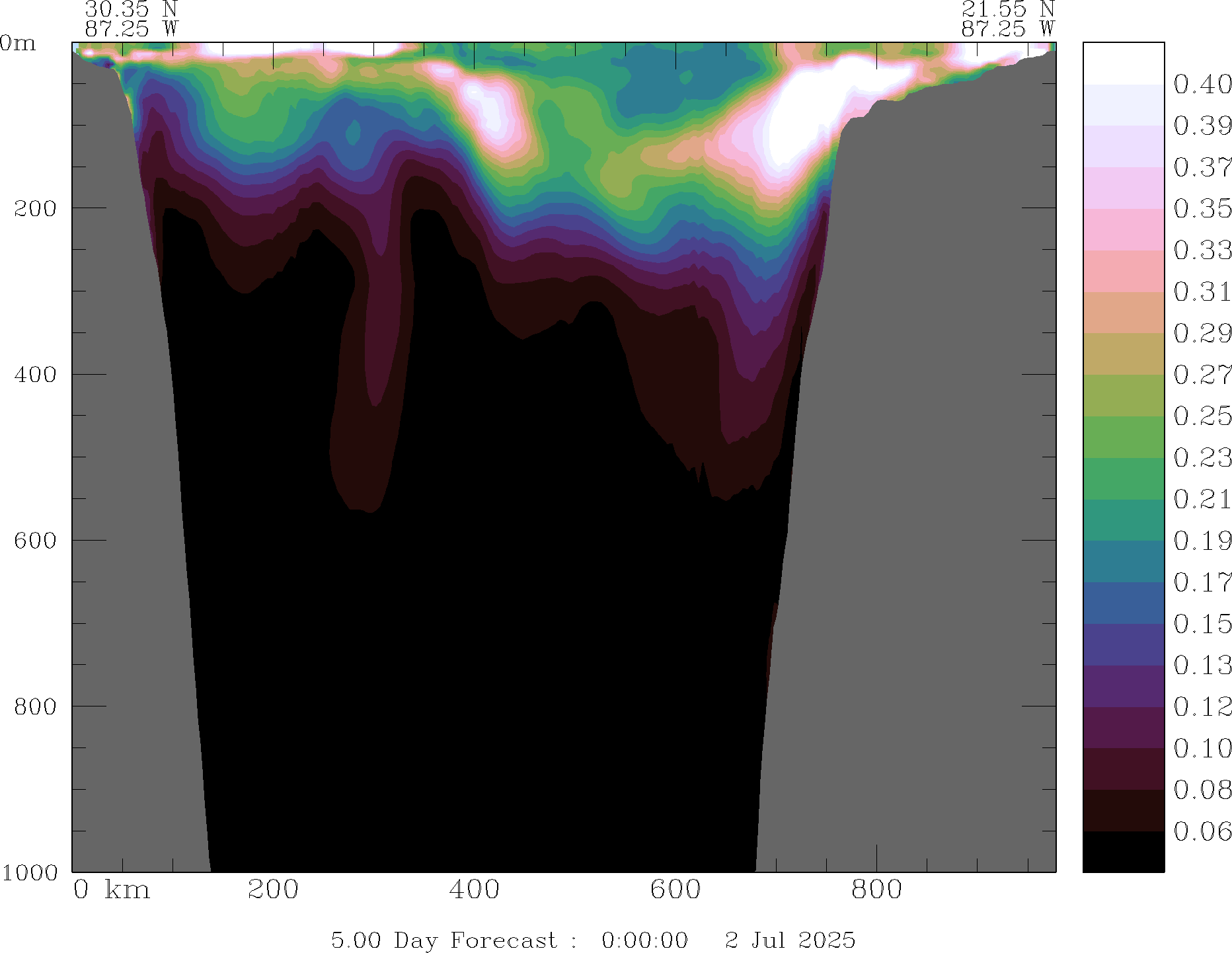Click the 1000 depth axis label at bottom

[29, 872]
